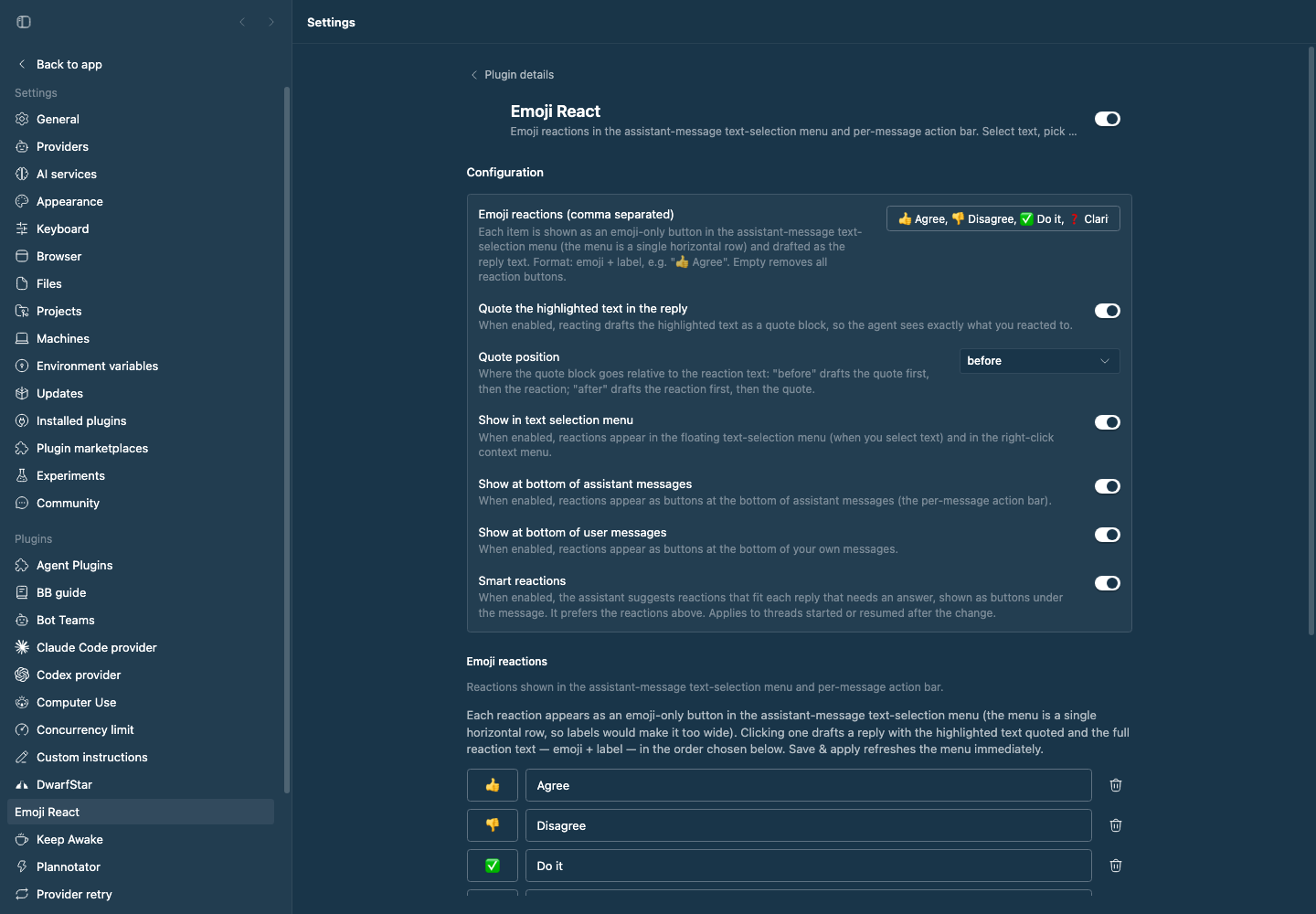Click the Configuration section heading

pyautogui.click(x=505, y=172)
